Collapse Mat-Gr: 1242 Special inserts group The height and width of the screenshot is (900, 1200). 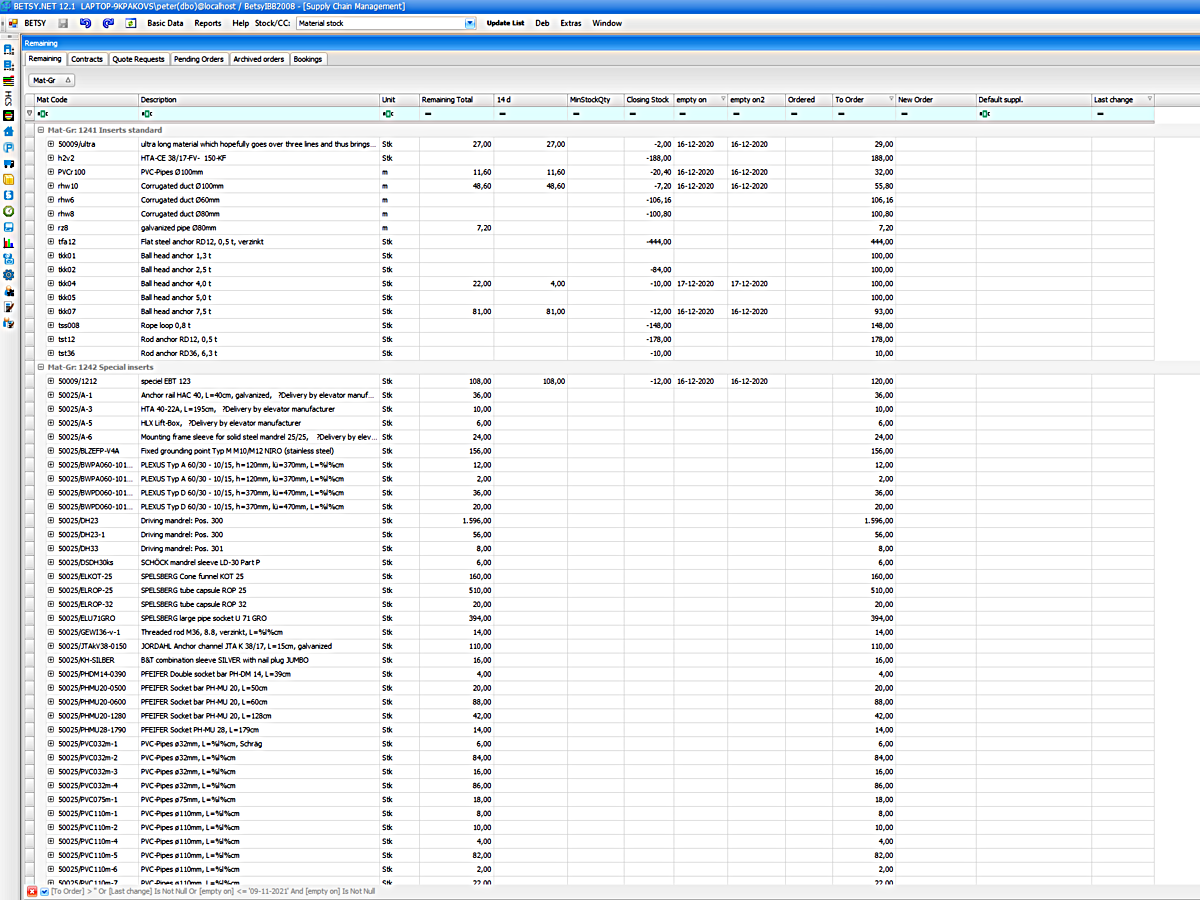(x=40, y=367)
